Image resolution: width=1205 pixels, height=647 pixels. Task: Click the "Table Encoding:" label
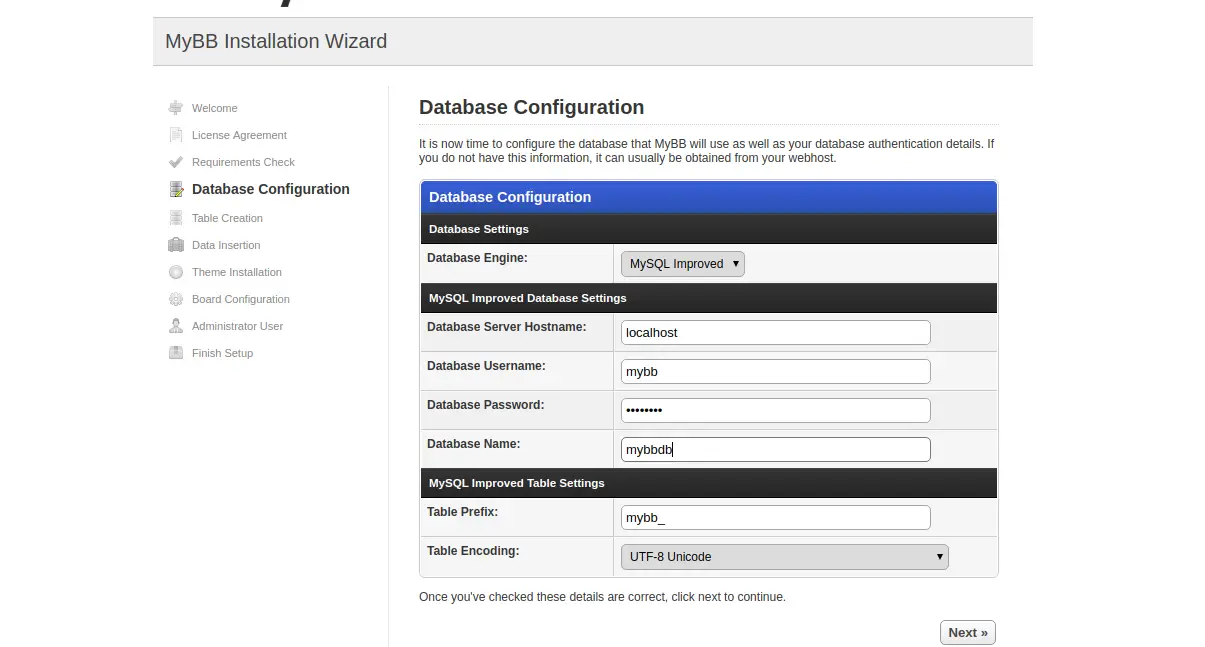[x=473, y=551]
